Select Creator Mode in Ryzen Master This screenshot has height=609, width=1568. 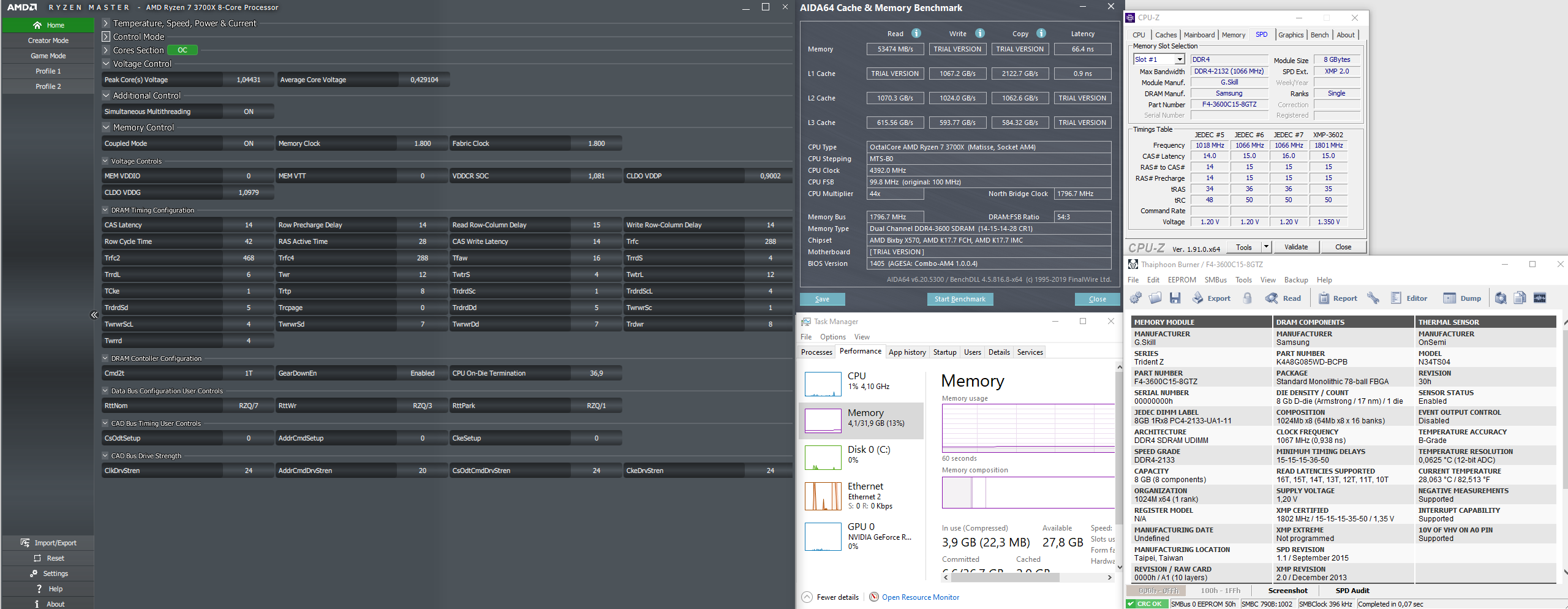click(x=48, y=40)
